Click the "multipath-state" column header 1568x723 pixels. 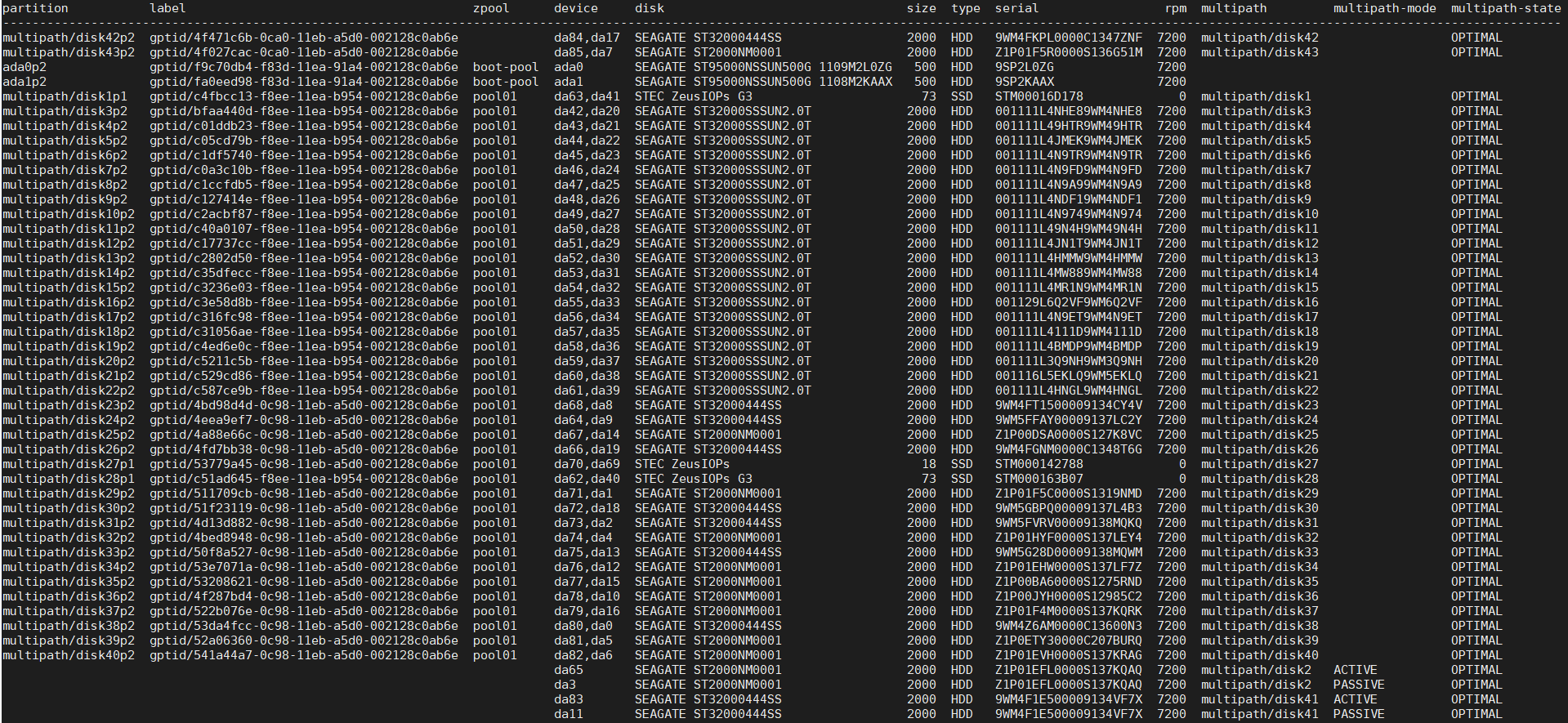[1506, 8]
